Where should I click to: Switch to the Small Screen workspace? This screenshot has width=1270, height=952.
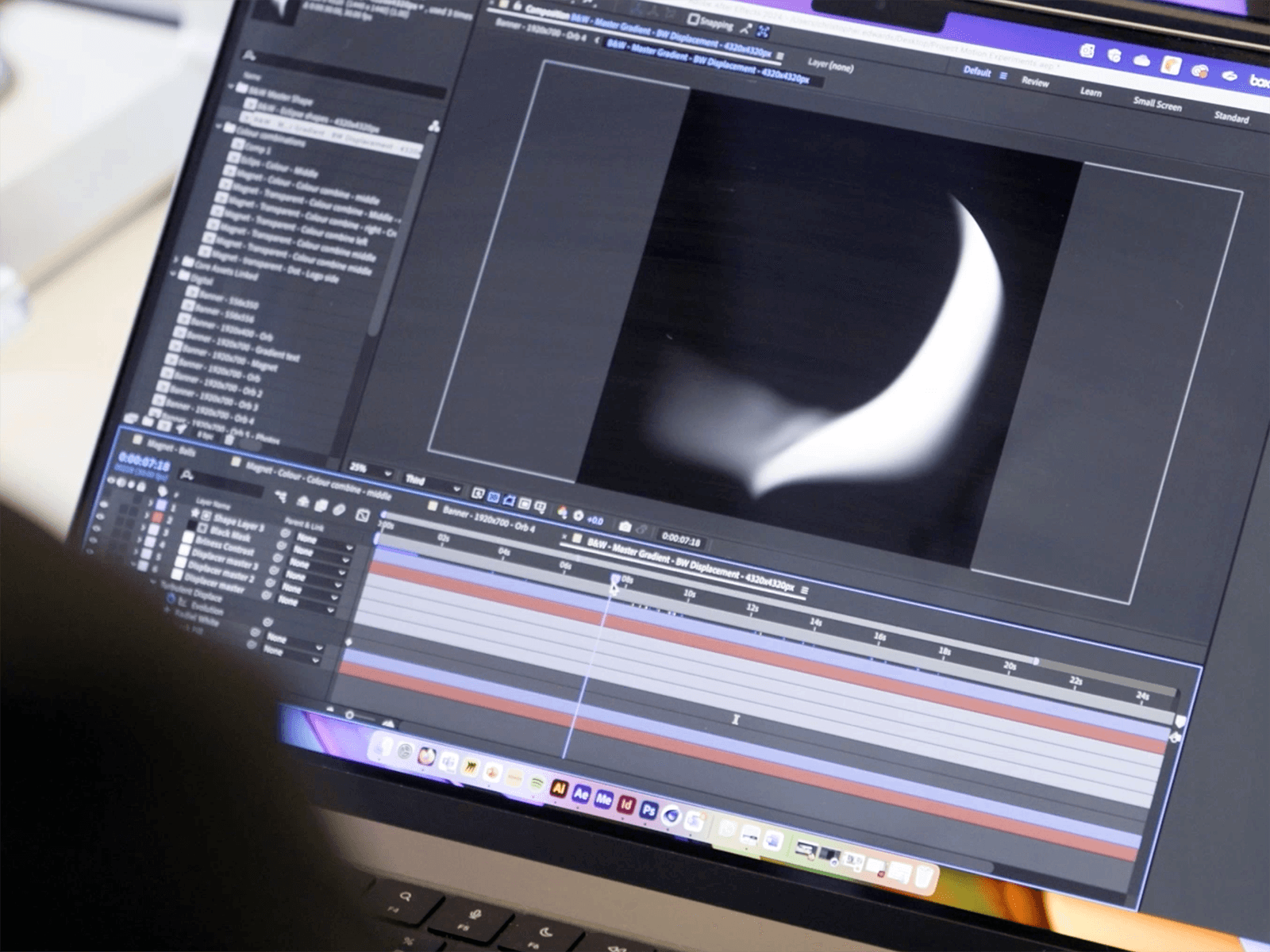click(1157, 105)
